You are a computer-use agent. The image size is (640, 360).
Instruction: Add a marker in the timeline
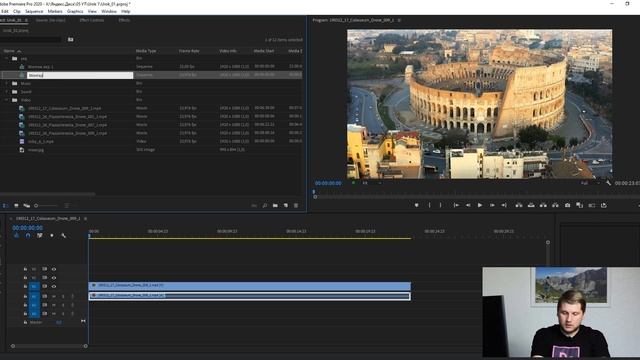pos(51,236)
